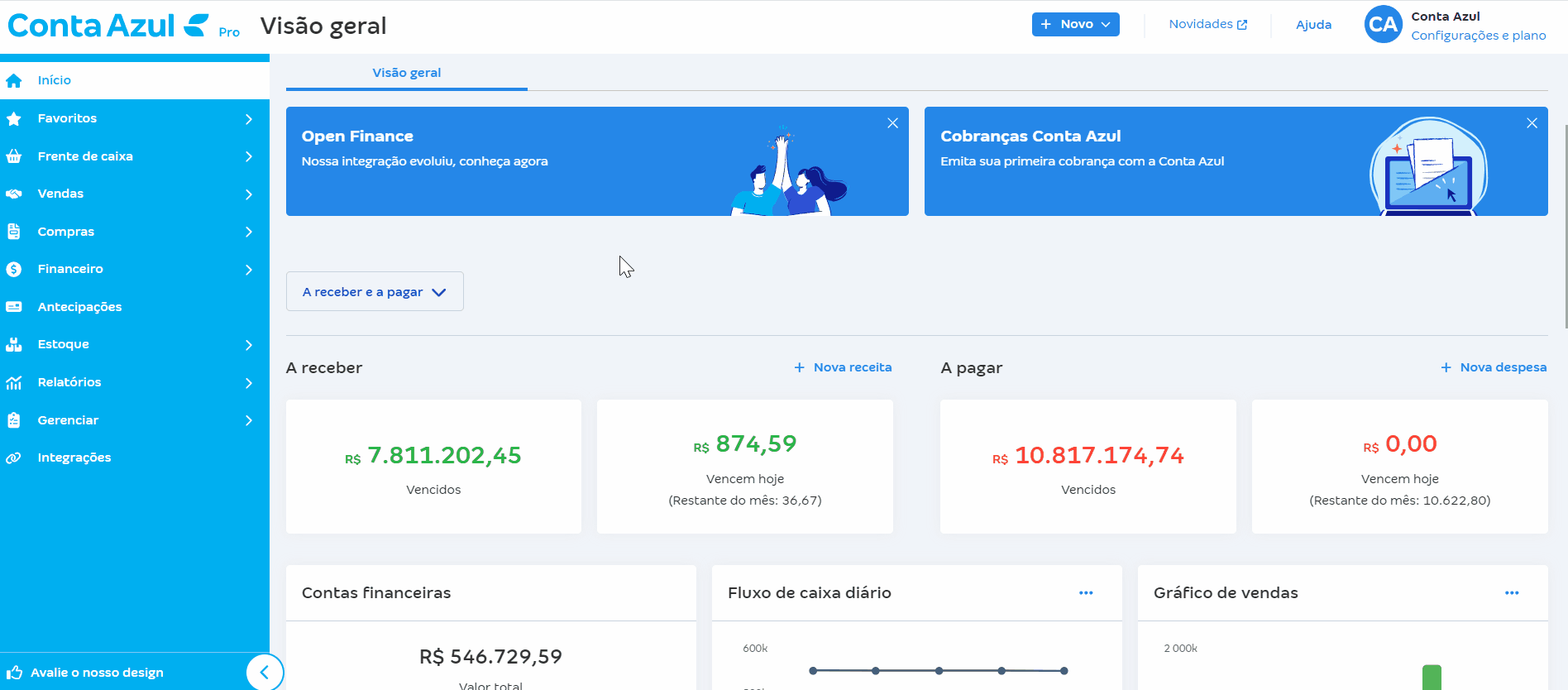Close the Open Finance banner
The width and height of the screenshot is (1568, 690).
click(x=892, y=123)
